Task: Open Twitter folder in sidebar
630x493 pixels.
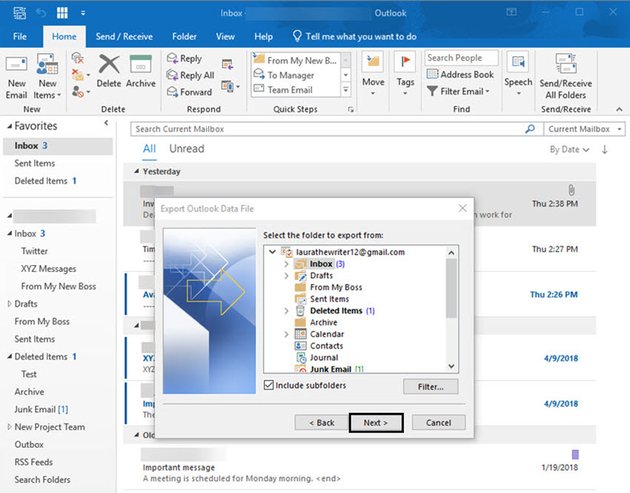Action: [x=35, y=251]
